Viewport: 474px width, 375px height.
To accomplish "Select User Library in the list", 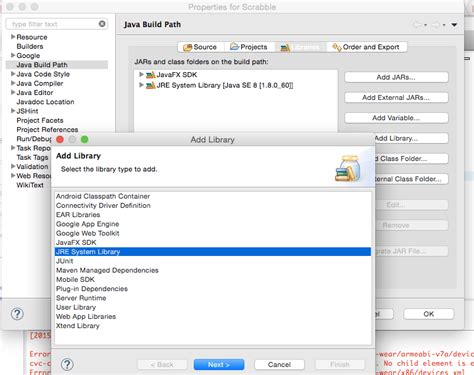I will (x=213, y=307).
